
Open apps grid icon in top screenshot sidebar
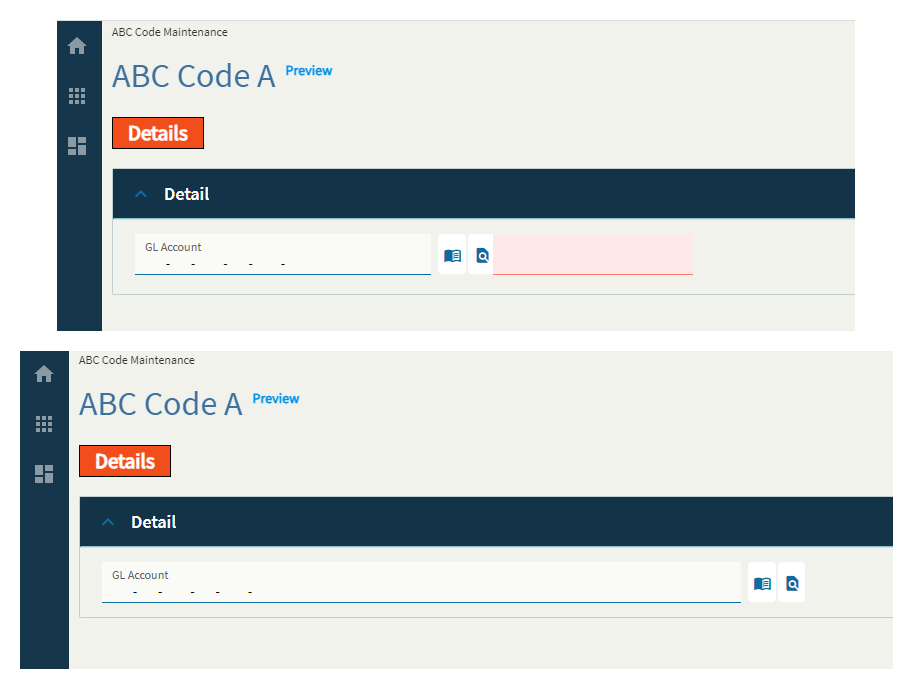point(77,96)
